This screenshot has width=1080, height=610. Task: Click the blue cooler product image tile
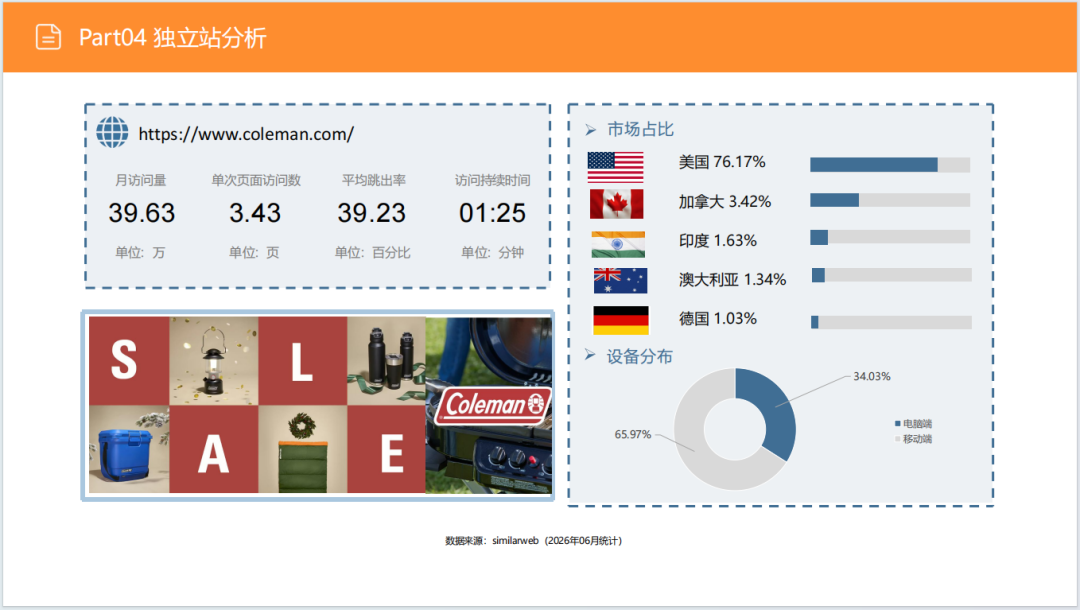click(x=129, y=449)
